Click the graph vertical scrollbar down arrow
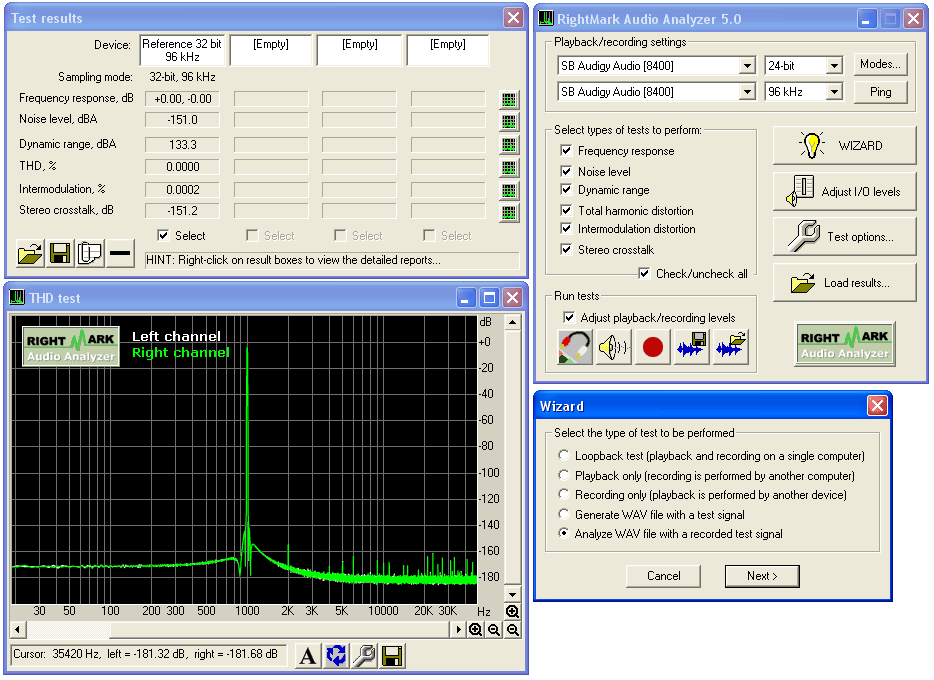The height and width of the screenshot is (680, 934). (512, 594)
